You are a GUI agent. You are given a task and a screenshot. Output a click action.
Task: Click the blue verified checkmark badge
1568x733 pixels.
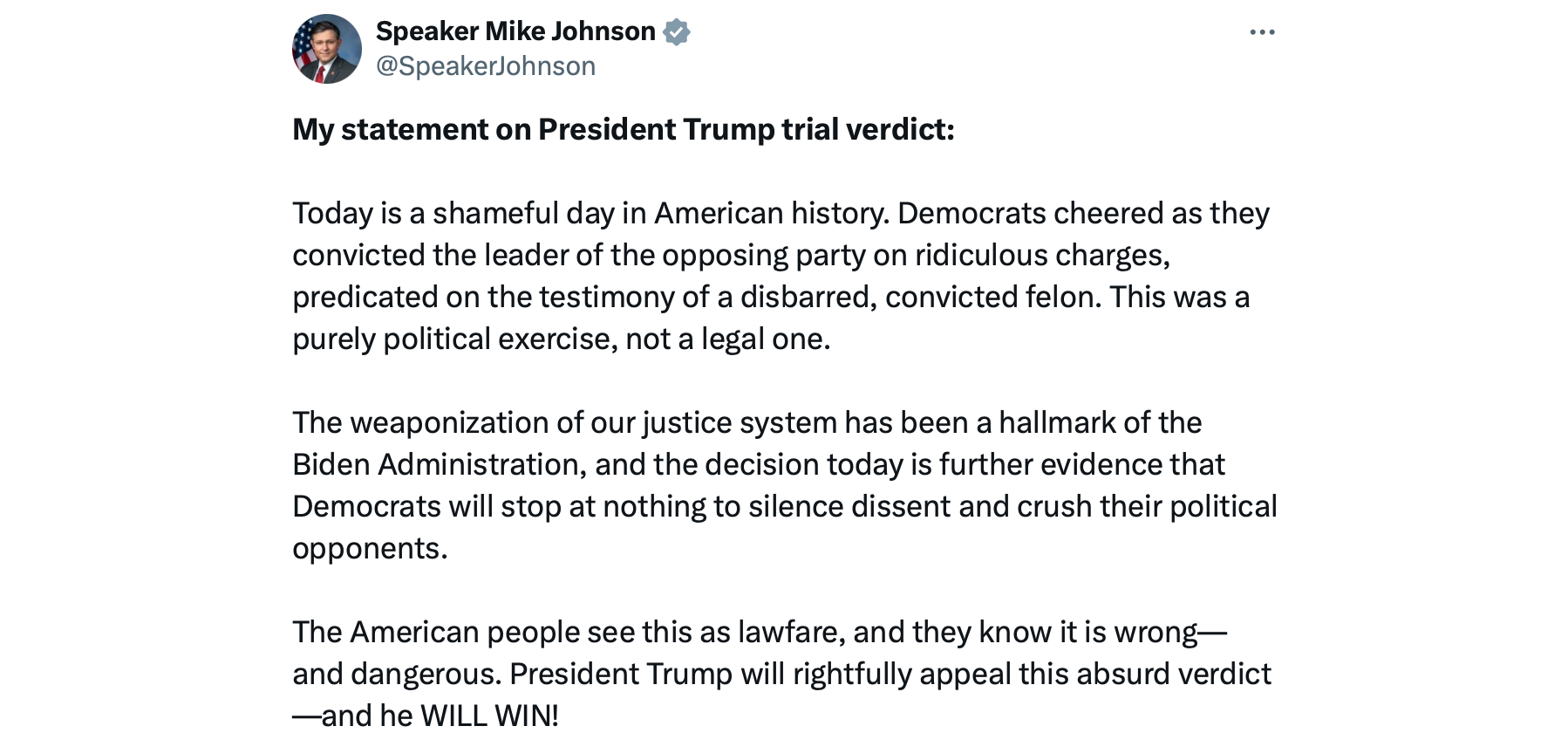coord(677,32)
